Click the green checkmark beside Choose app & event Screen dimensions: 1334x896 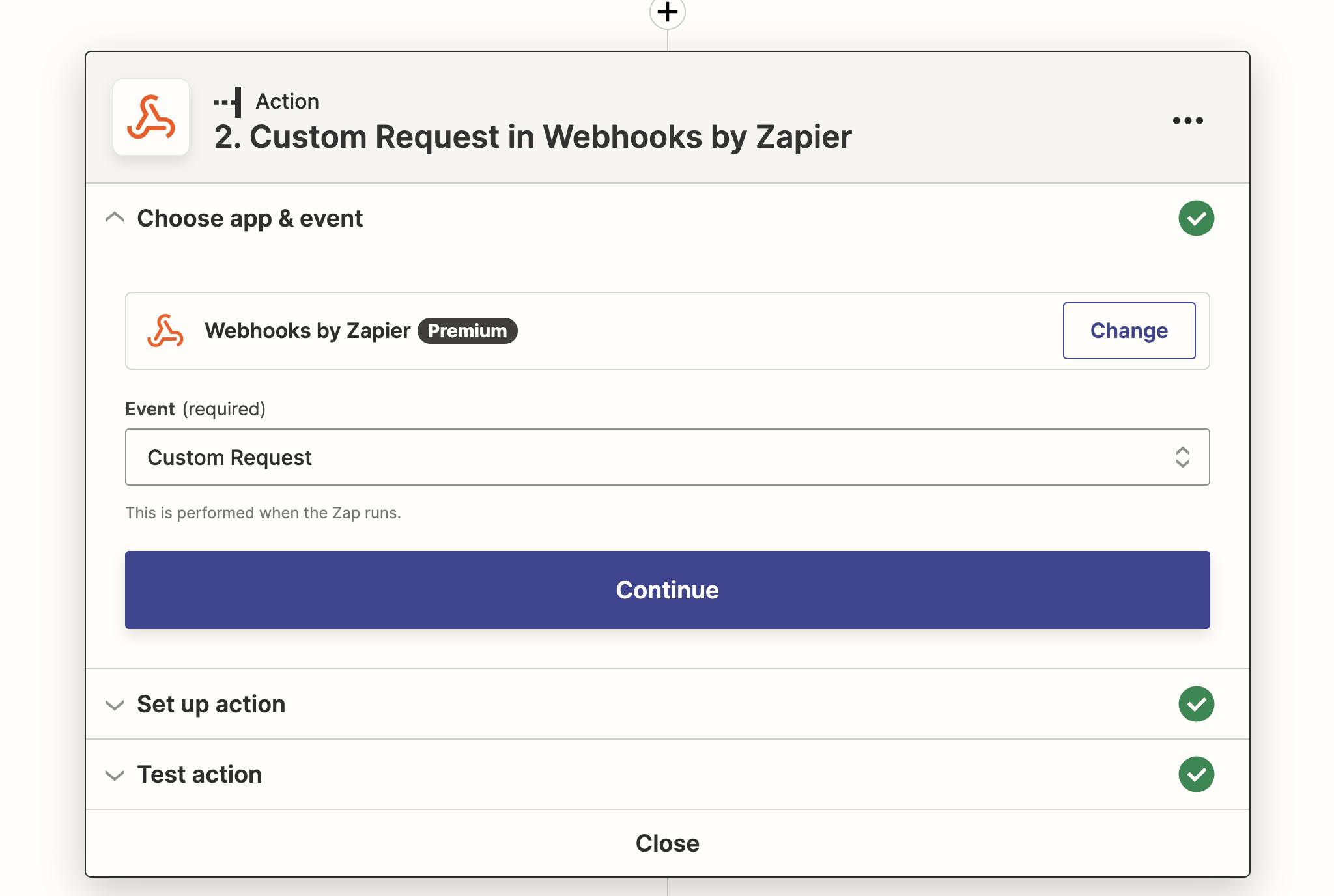coord(1197,218)
